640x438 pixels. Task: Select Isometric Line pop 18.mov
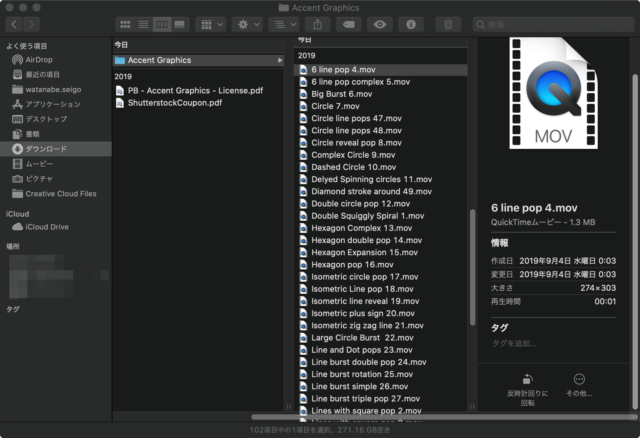coord(380,289)
